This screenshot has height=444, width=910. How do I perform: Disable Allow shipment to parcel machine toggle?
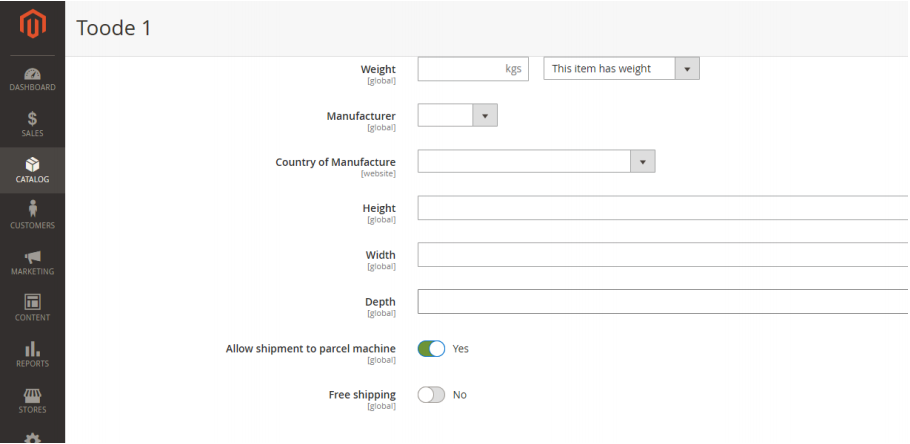click(431, 349)
